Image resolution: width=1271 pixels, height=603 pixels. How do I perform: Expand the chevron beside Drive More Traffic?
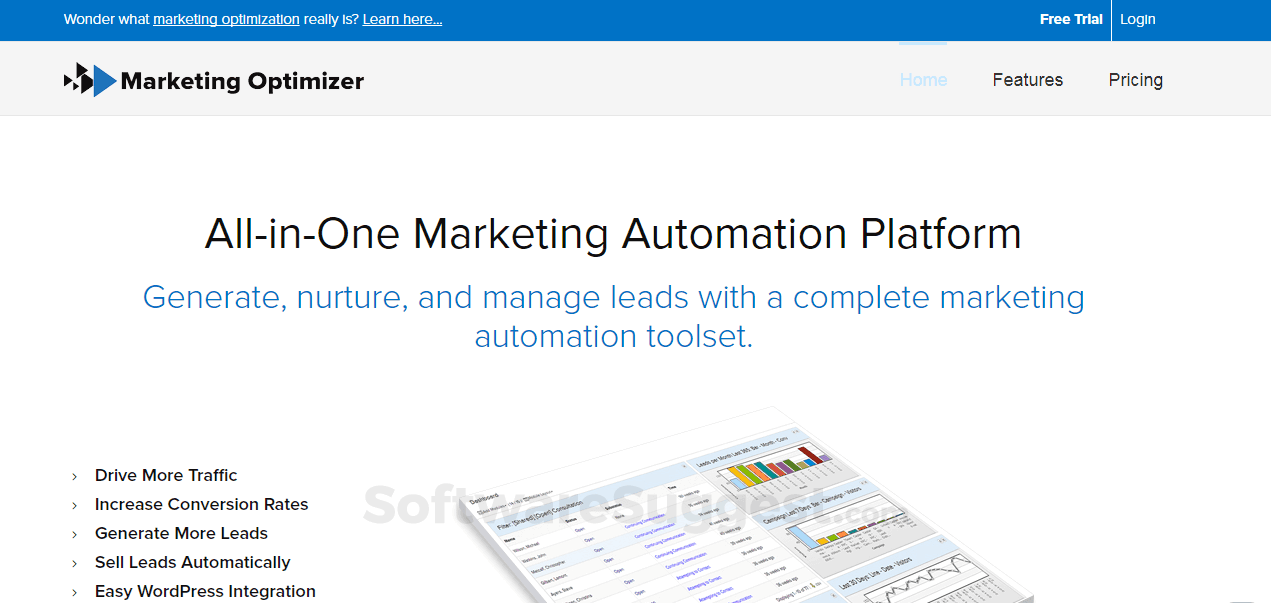click(x=74, y=475)
